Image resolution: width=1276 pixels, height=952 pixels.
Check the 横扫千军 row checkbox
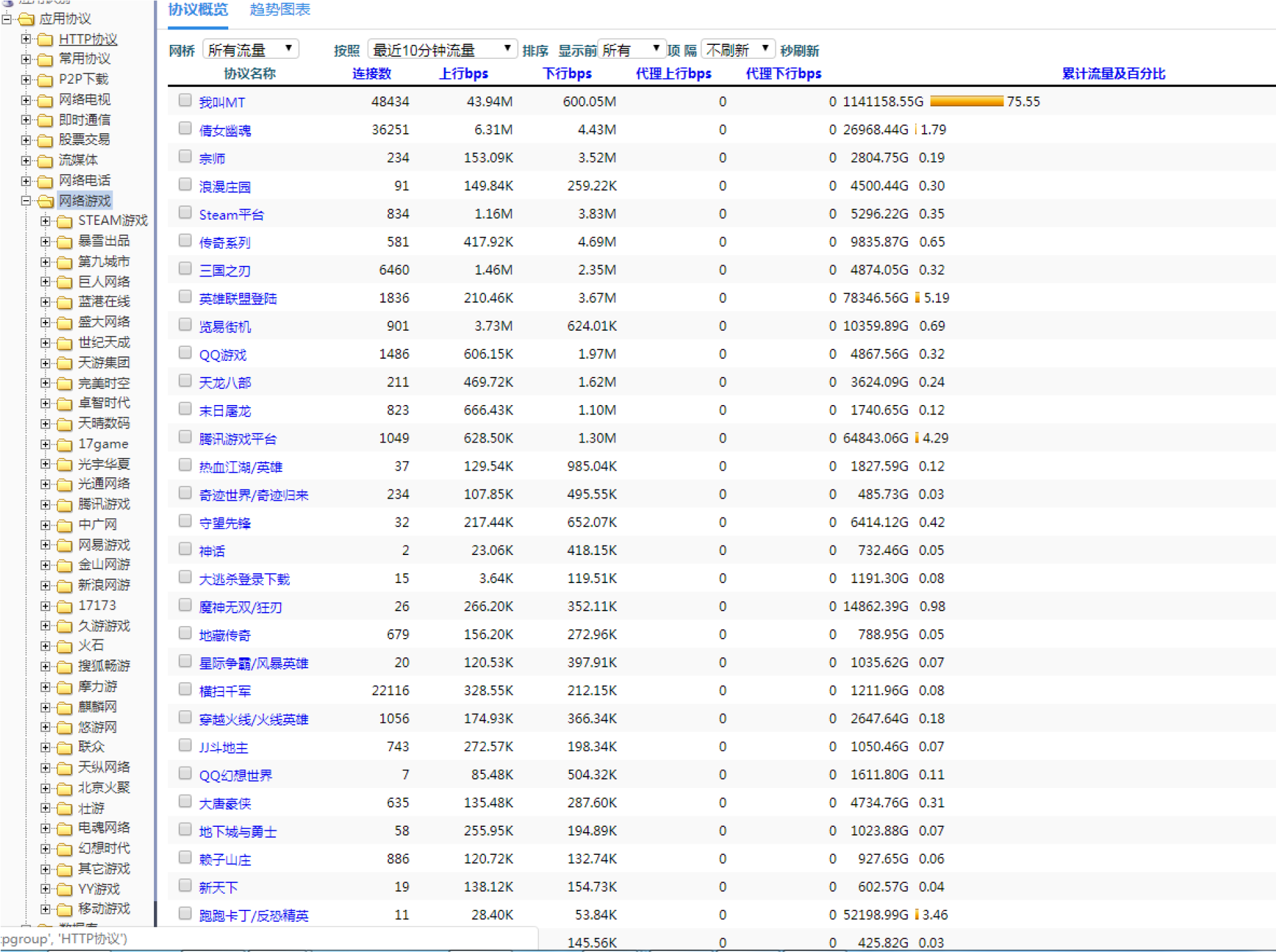click(x=185, y=690)
